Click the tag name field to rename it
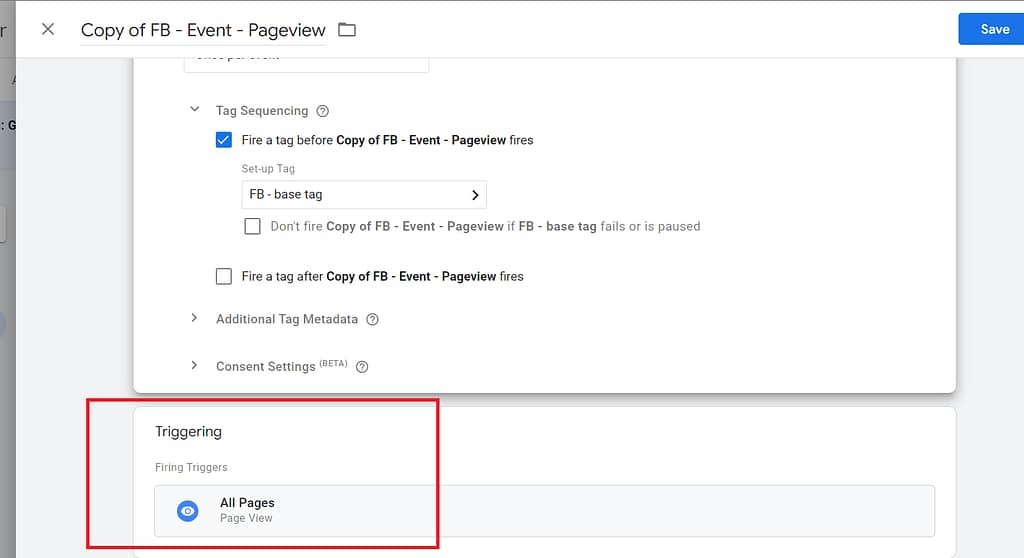This screenshot has width=1024, height=558. [203, 30]
